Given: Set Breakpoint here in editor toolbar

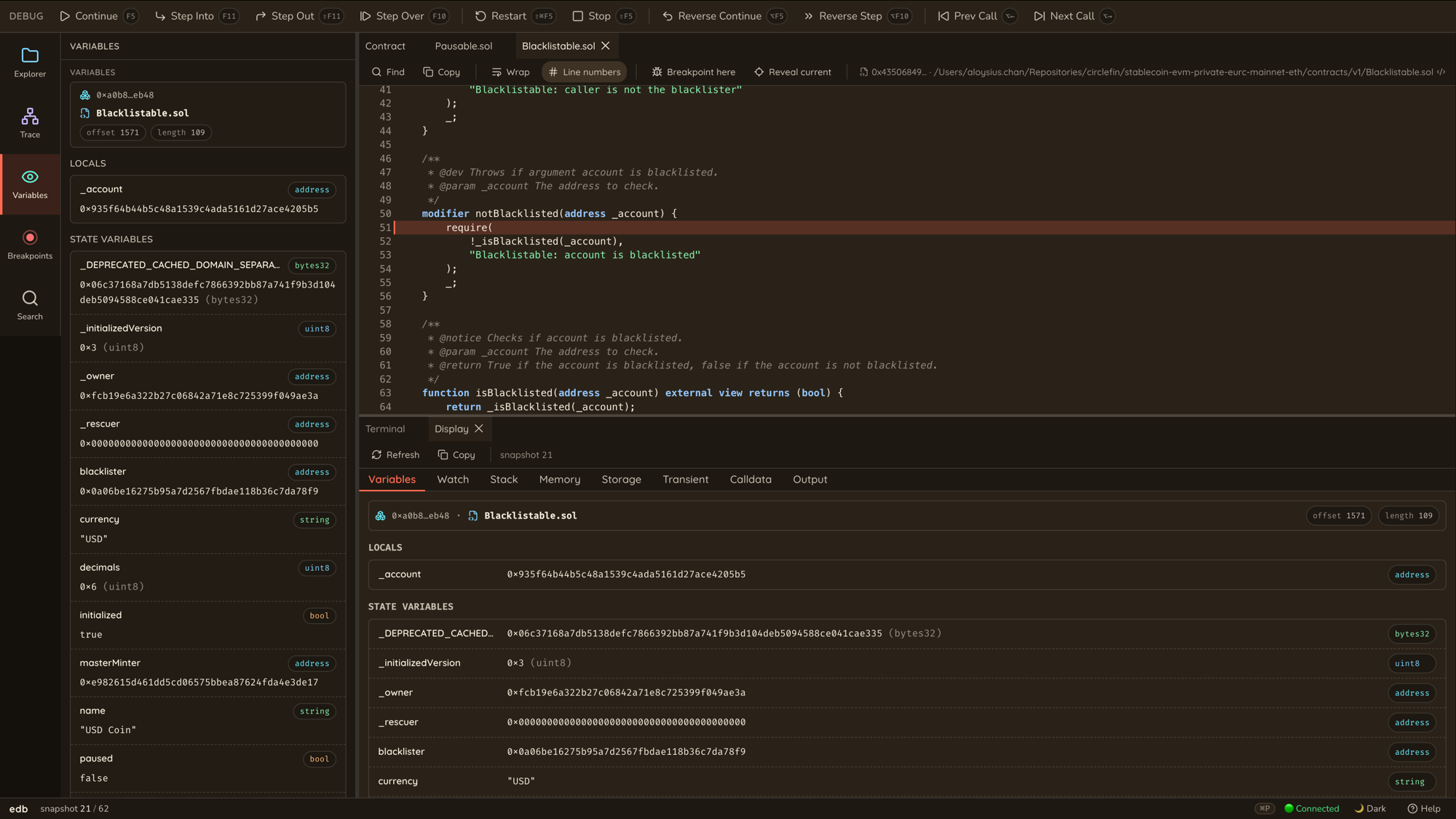Looking at the screenshot, I should 694,72.
